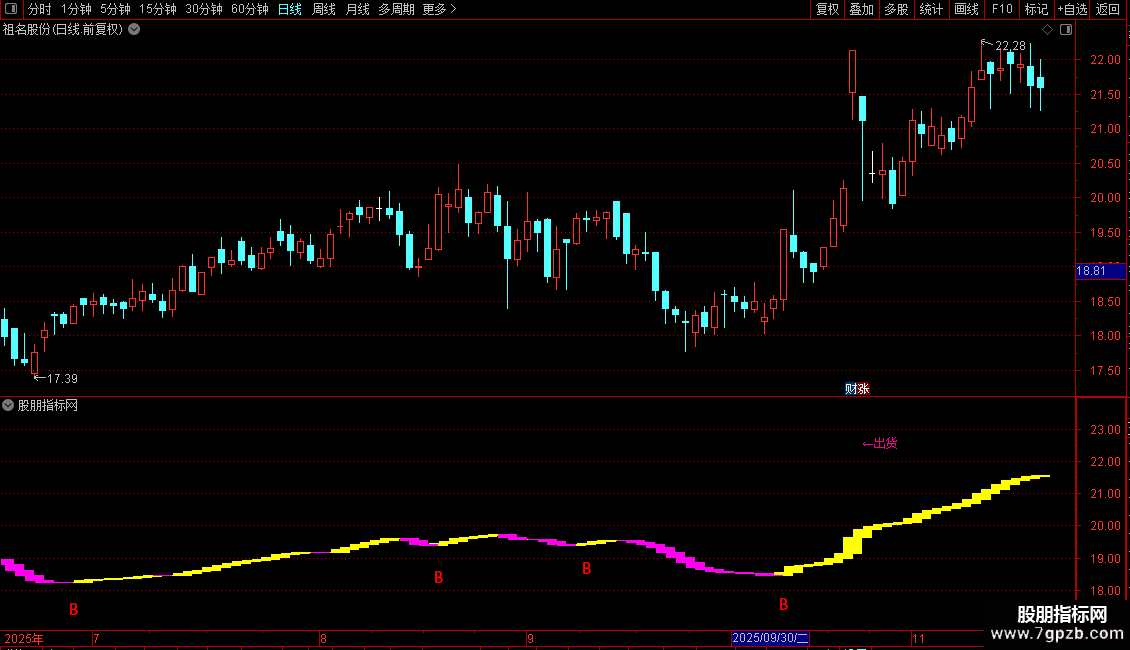Click the 2025年 year label on time axis
The width and height of the screenshot is (1130, 650).
(24, 638)
